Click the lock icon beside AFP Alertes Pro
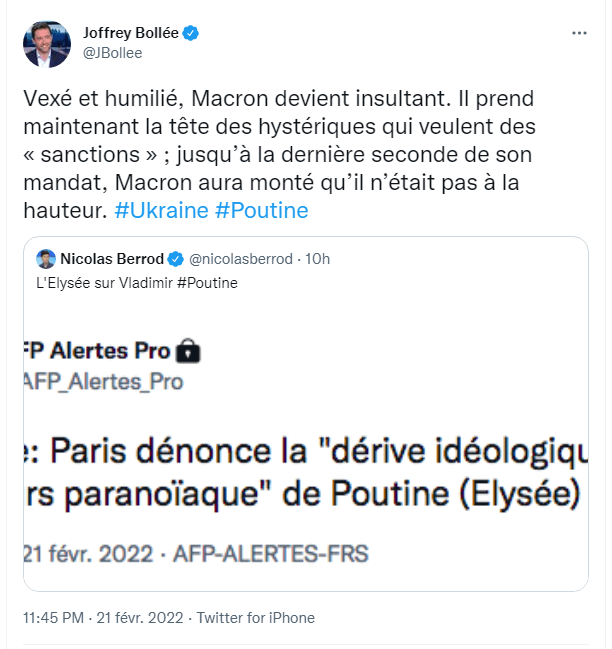 pos(188,351)
